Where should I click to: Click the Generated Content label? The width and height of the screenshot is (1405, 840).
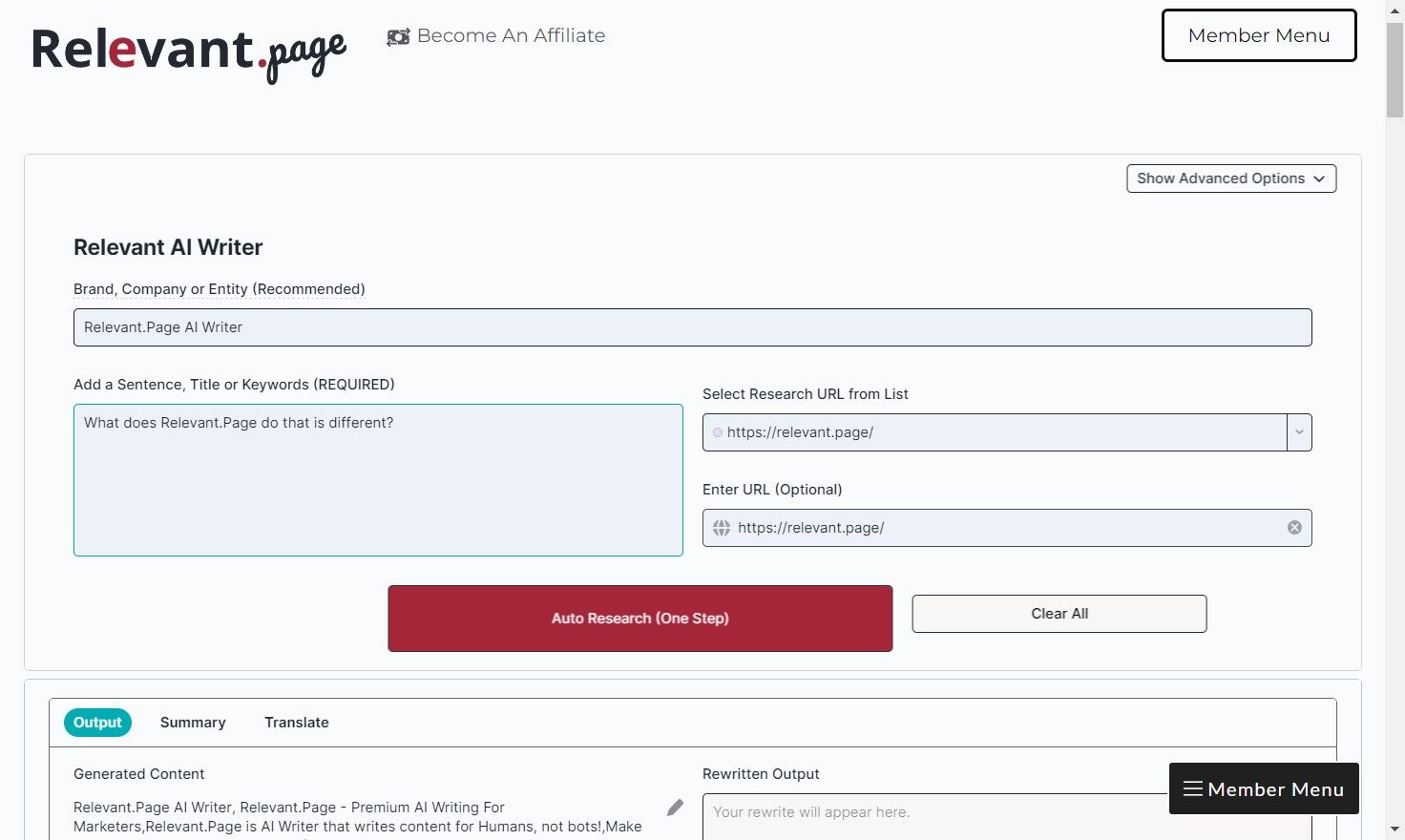138,774
